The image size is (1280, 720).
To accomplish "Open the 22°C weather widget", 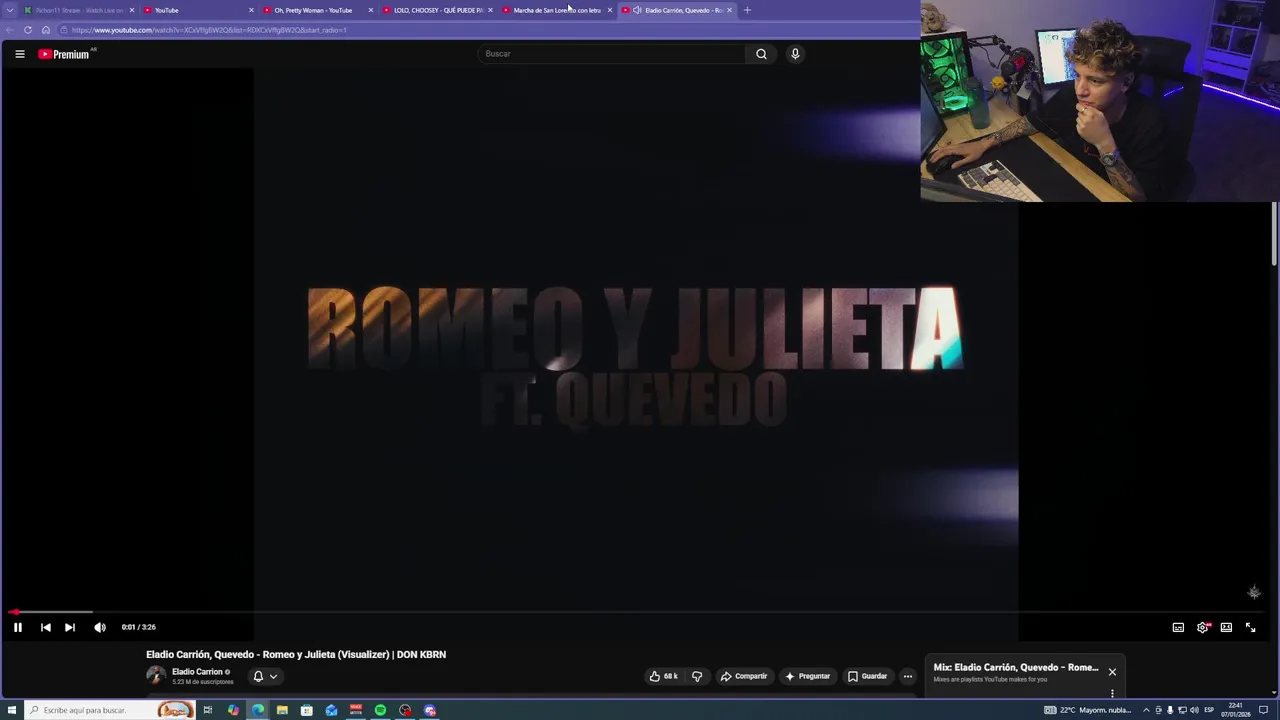I will [x=1088, y=710].
